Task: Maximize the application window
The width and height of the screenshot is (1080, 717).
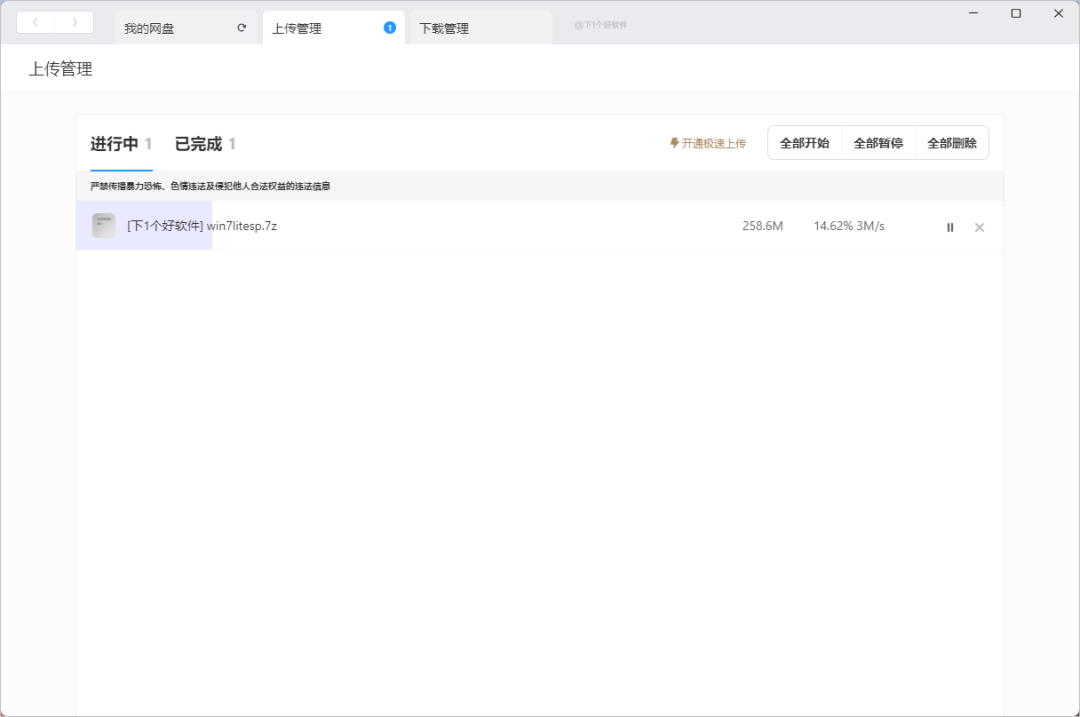Action: click(x=1016, y=13)
